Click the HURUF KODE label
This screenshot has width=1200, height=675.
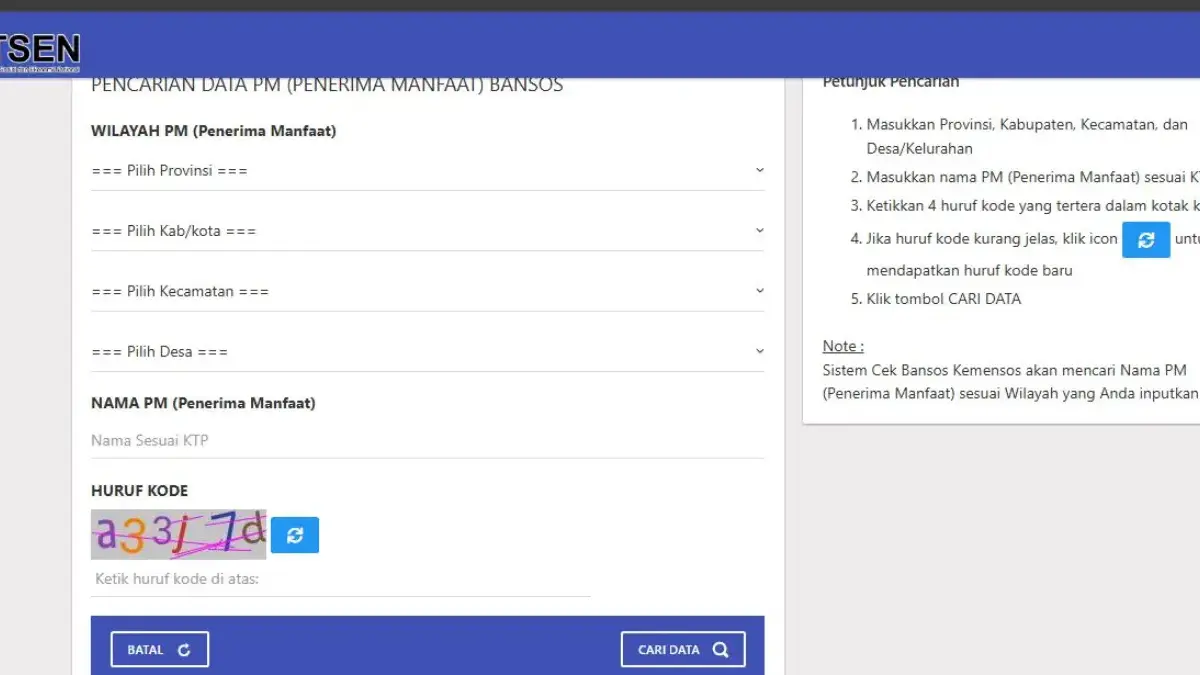tap(139, 491)
